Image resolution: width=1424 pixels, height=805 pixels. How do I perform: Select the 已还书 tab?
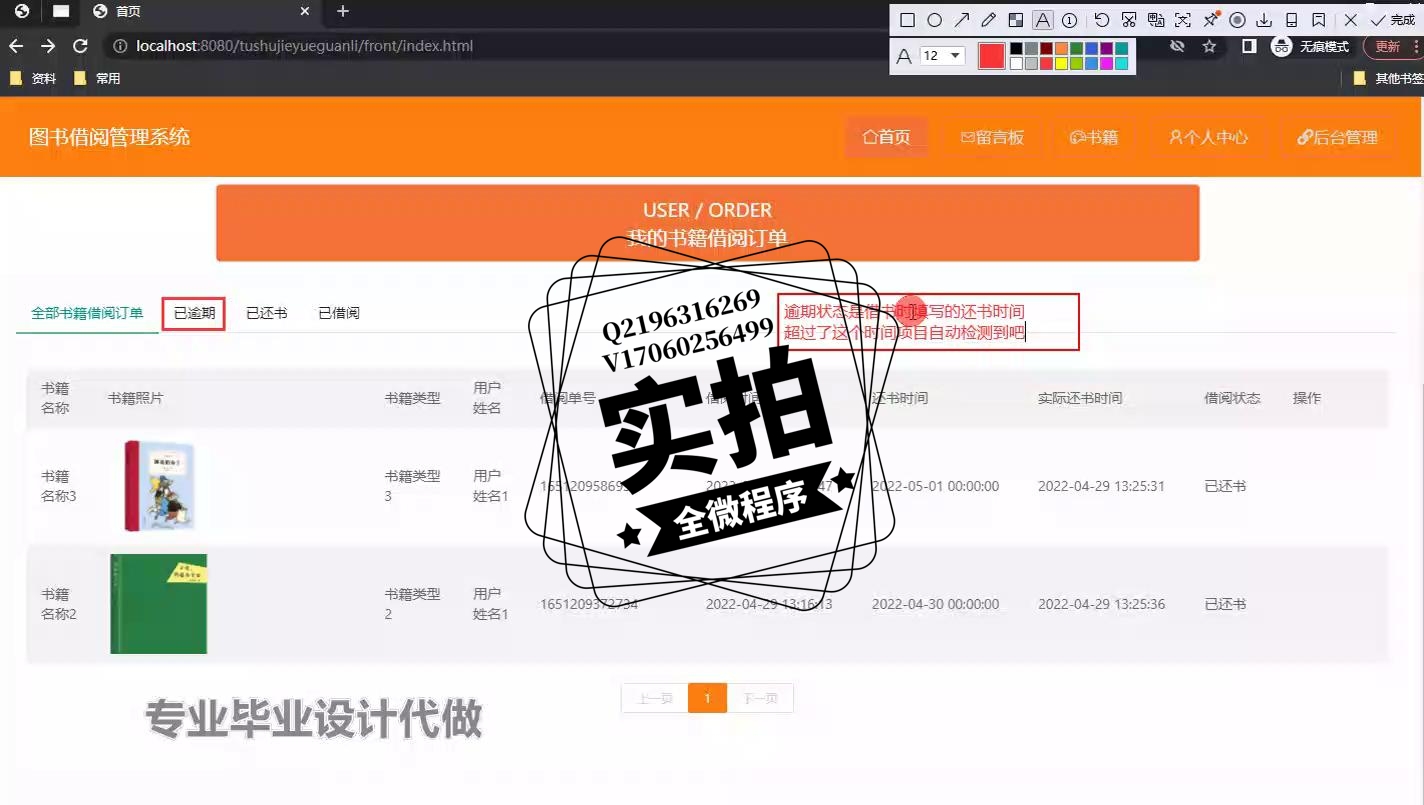(266, 313)
